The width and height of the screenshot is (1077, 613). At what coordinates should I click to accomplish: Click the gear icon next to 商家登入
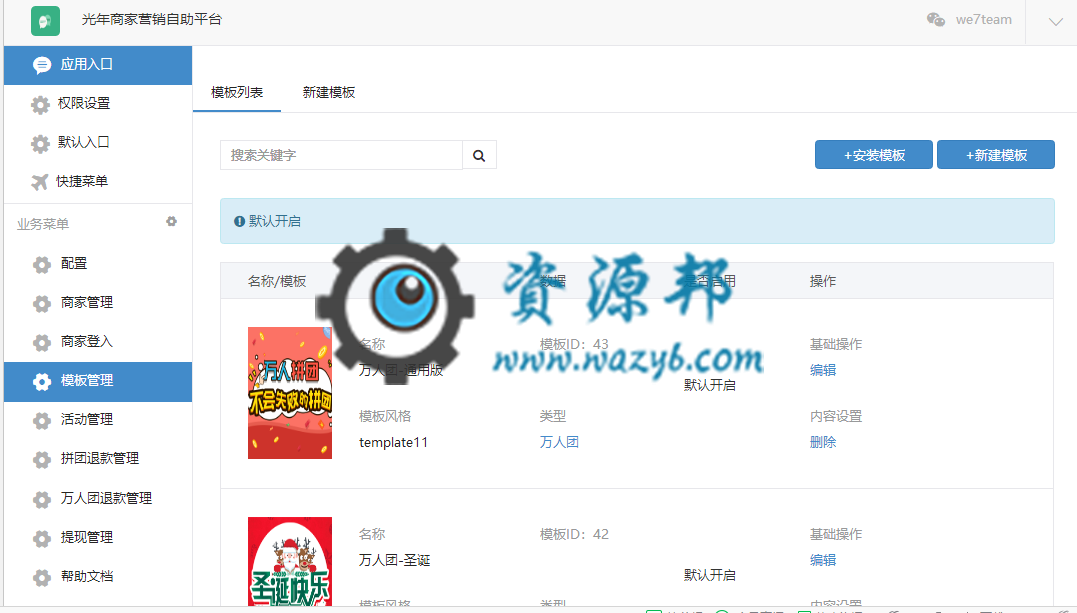click(42, 342)
